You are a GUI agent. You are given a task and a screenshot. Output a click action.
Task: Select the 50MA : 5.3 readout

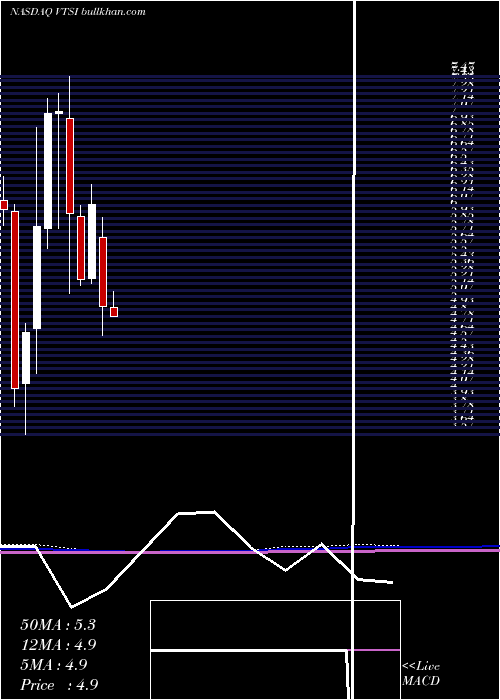(x=58, y=625)
